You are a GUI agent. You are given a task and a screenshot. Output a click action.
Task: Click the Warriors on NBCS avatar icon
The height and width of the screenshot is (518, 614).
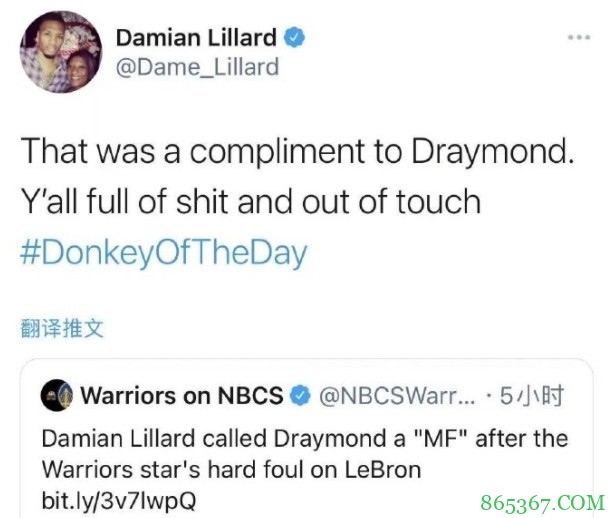click(x=57, y=395)
